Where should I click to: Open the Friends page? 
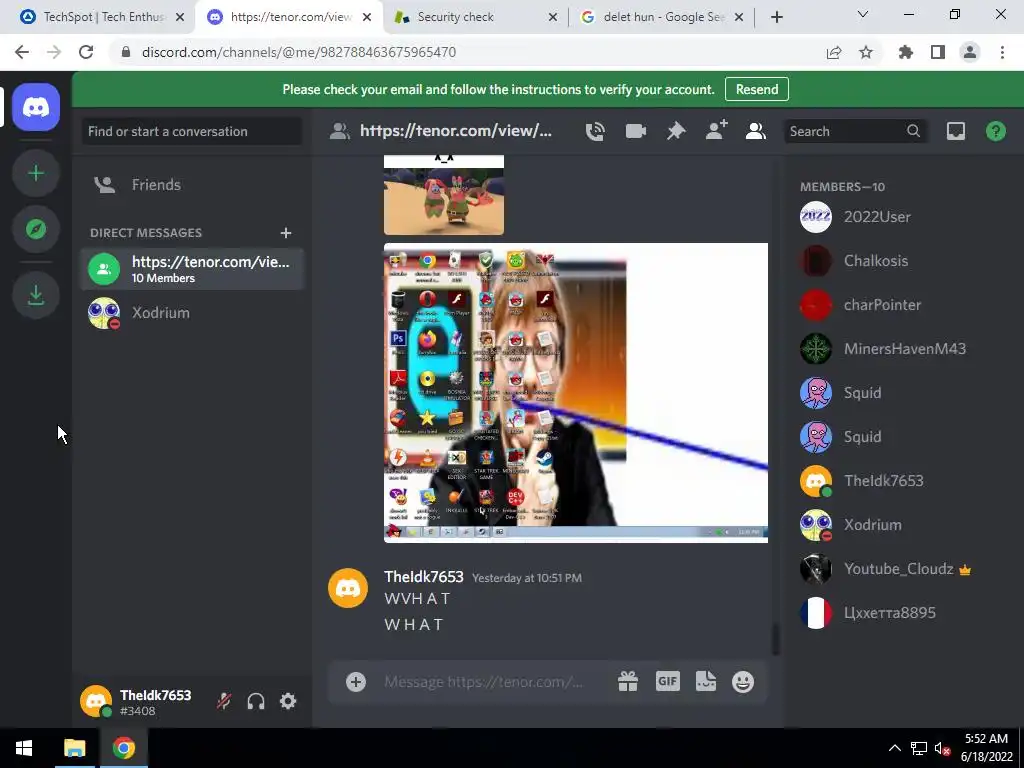192,185
